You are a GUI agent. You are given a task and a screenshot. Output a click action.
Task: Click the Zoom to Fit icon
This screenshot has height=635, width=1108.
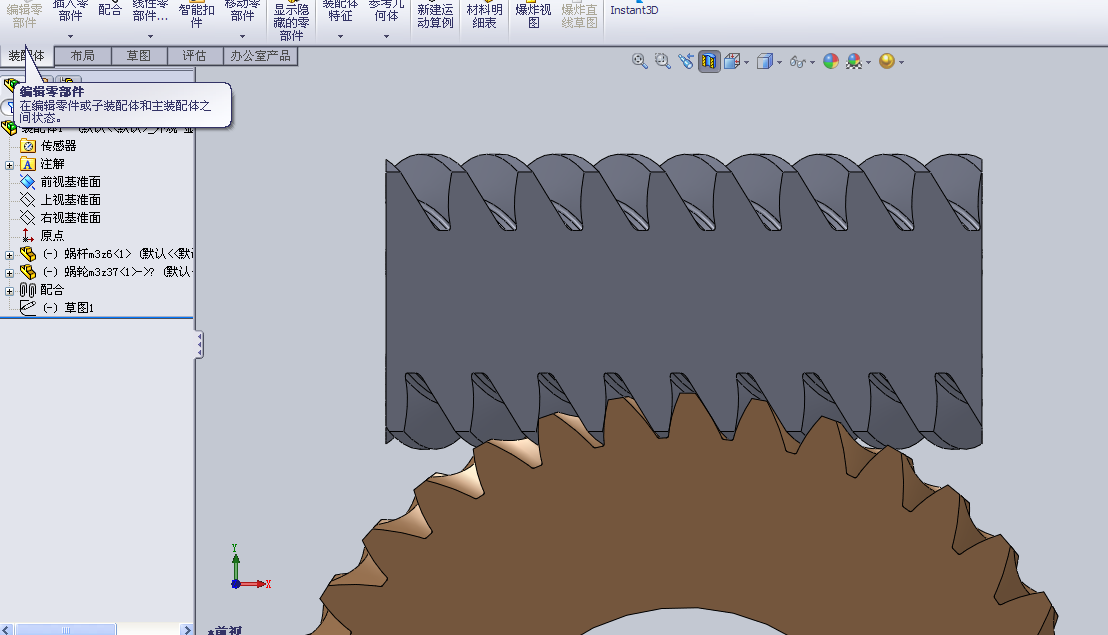(x=640, y=61)
